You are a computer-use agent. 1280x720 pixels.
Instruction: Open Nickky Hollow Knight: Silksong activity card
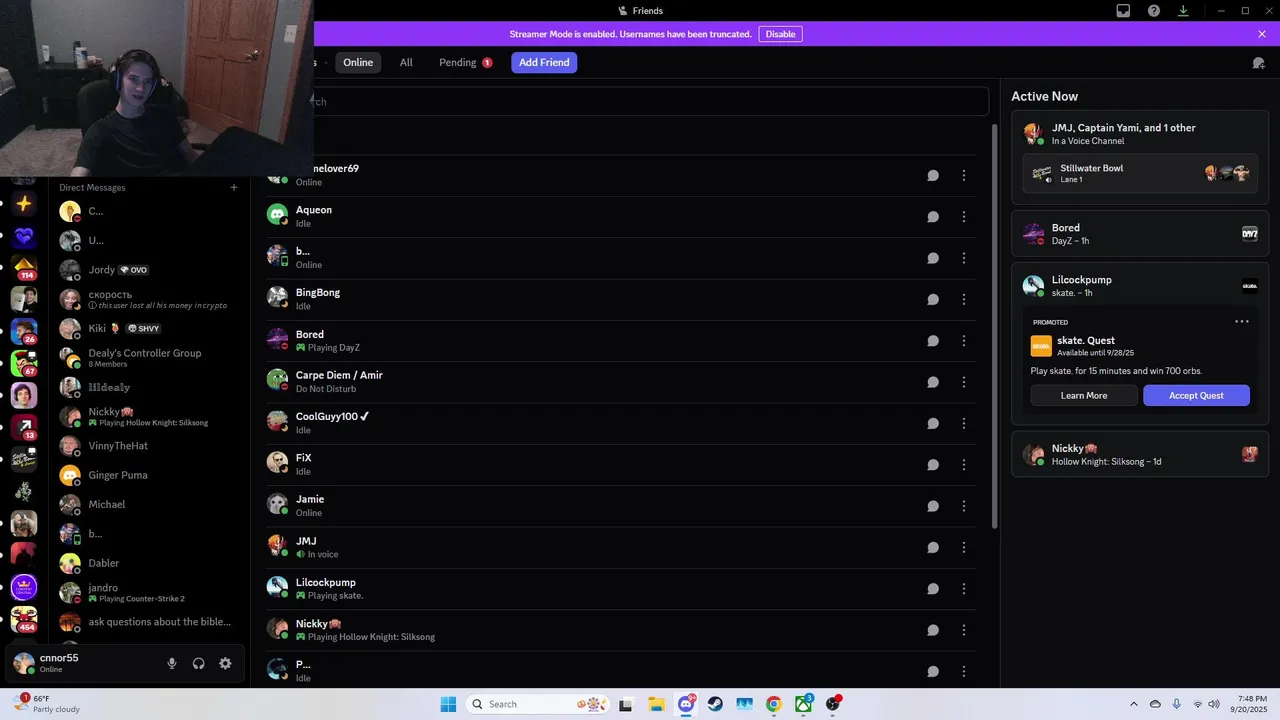[x=1140, y=455]
